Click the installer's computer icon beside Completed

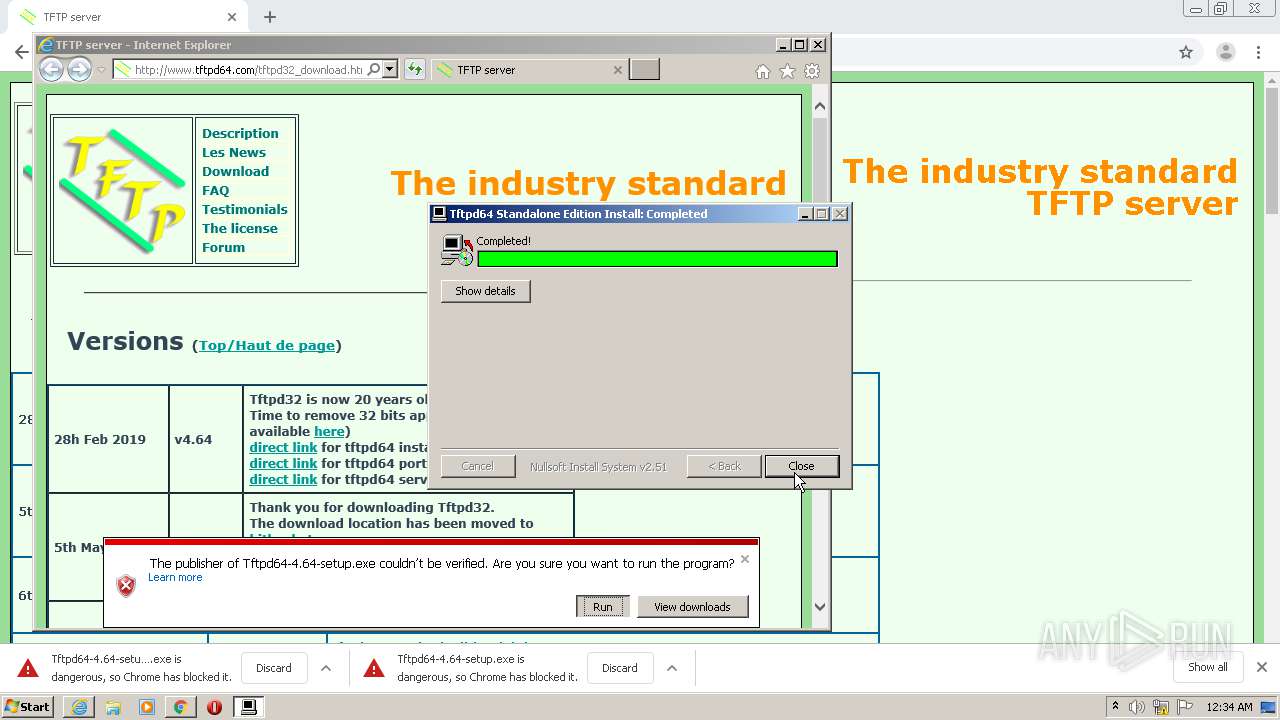click(457, 250)
